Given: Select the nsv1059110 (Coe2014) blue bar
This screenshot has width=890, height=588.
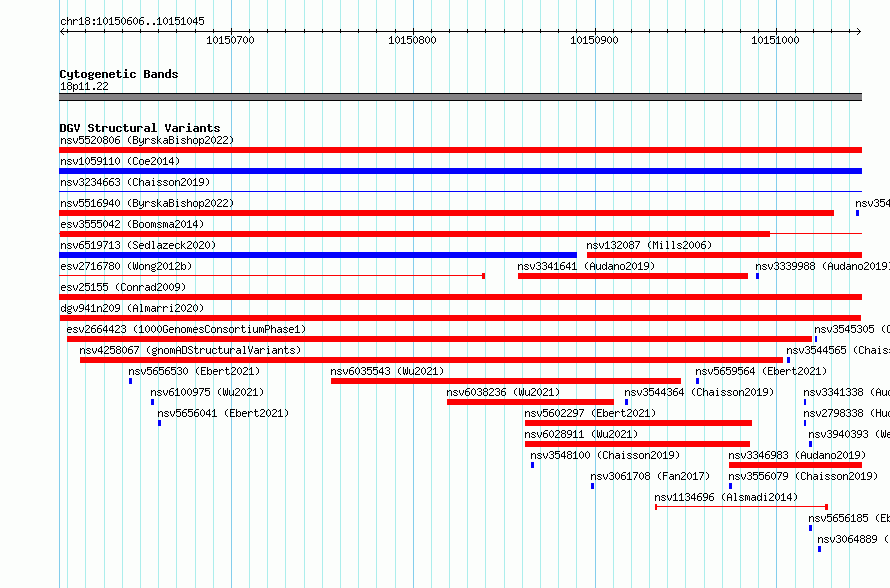Looking at the screenshot, I should (460, 171).
